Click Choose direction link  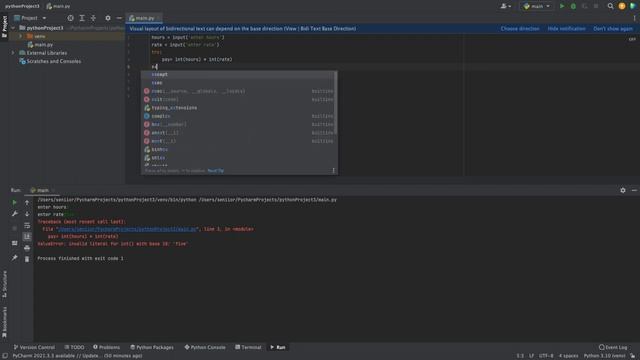coord(520,29)
